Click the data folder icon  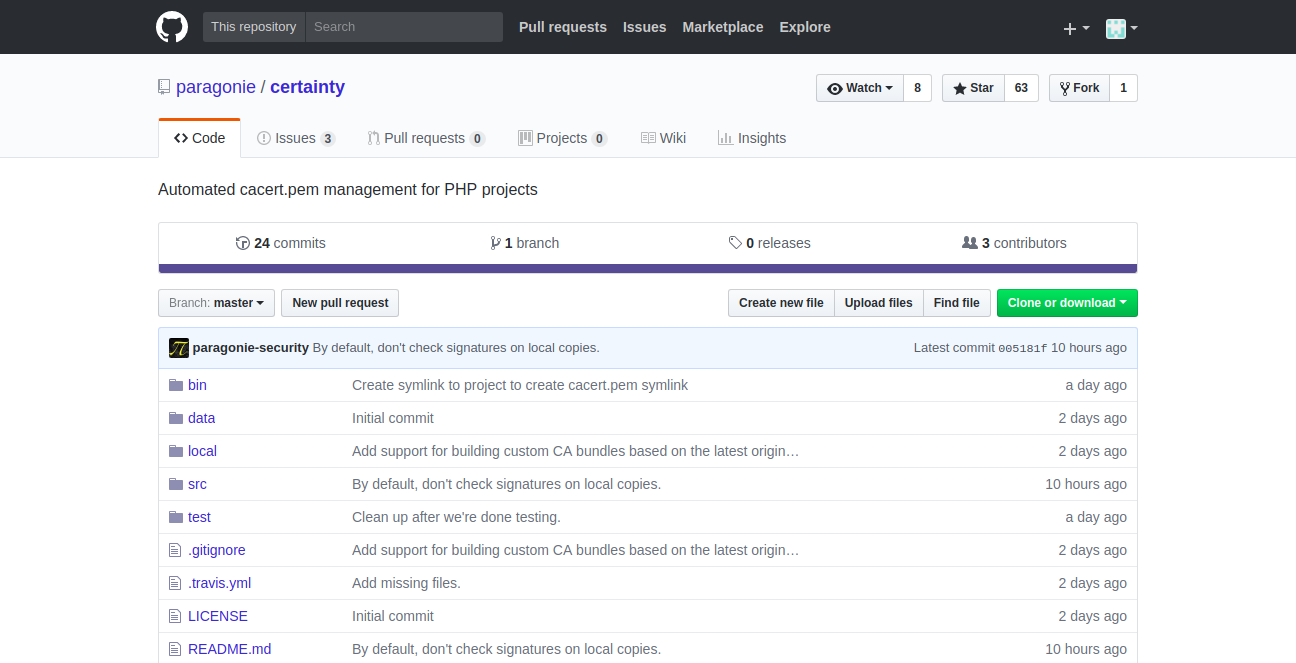[x=176, y=418]
